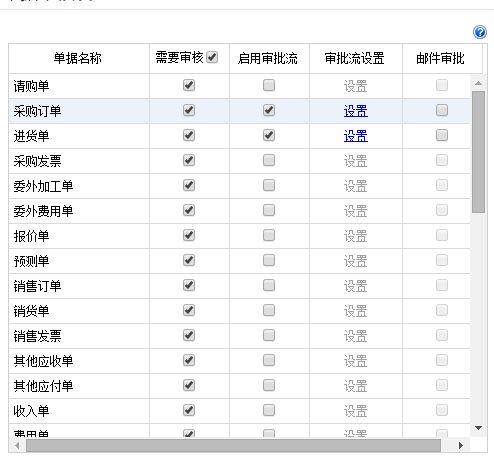Click the 邮件审批 column header
This screenshot has width=494, height=456.
tap(440, 58)
